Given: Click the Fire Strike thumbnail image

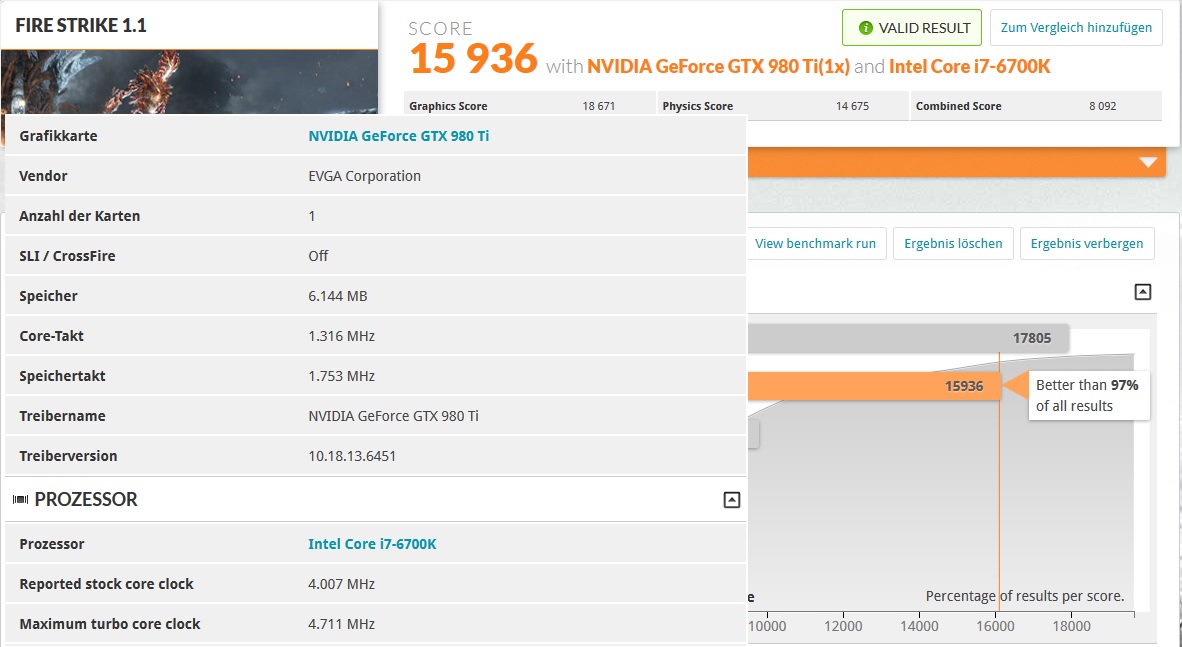Looking at the screenshot, I should 189,81.
